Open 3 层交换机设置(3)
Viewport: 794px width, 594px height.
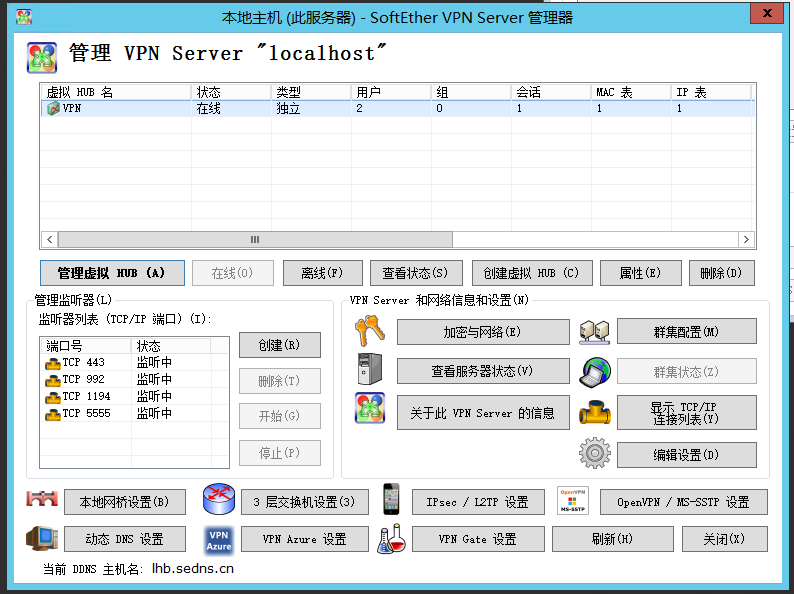[305, 502]
